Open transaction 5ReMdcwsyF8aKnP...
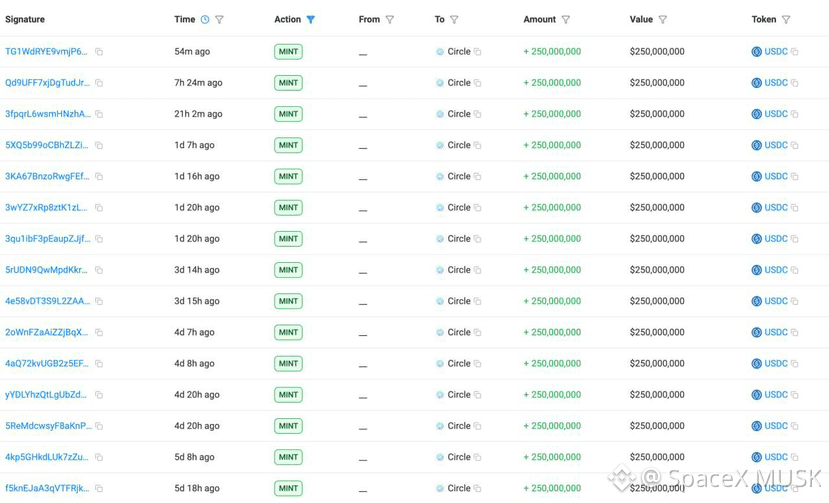The width and height of the screenshot is (829, 503). pyautogui.click(x=48, y=426)
